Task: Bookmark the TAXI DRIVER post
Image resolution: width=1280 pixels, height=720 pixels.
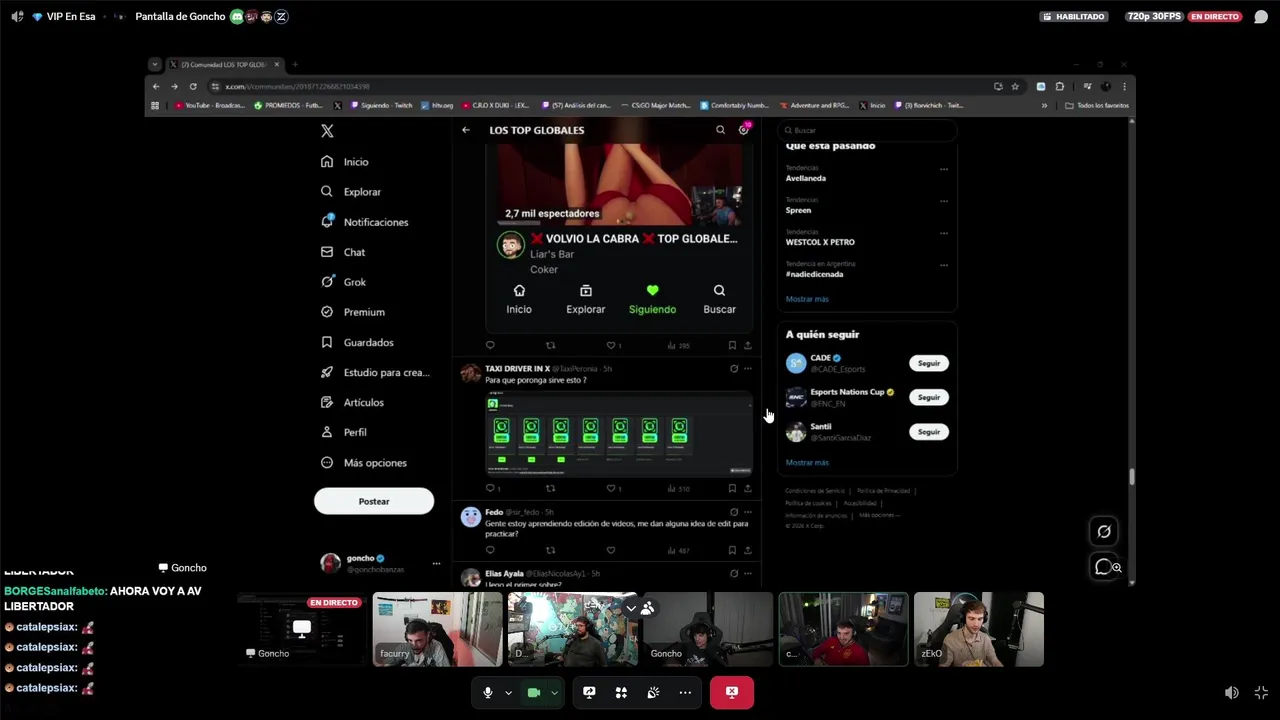Action: pos(732,488)
